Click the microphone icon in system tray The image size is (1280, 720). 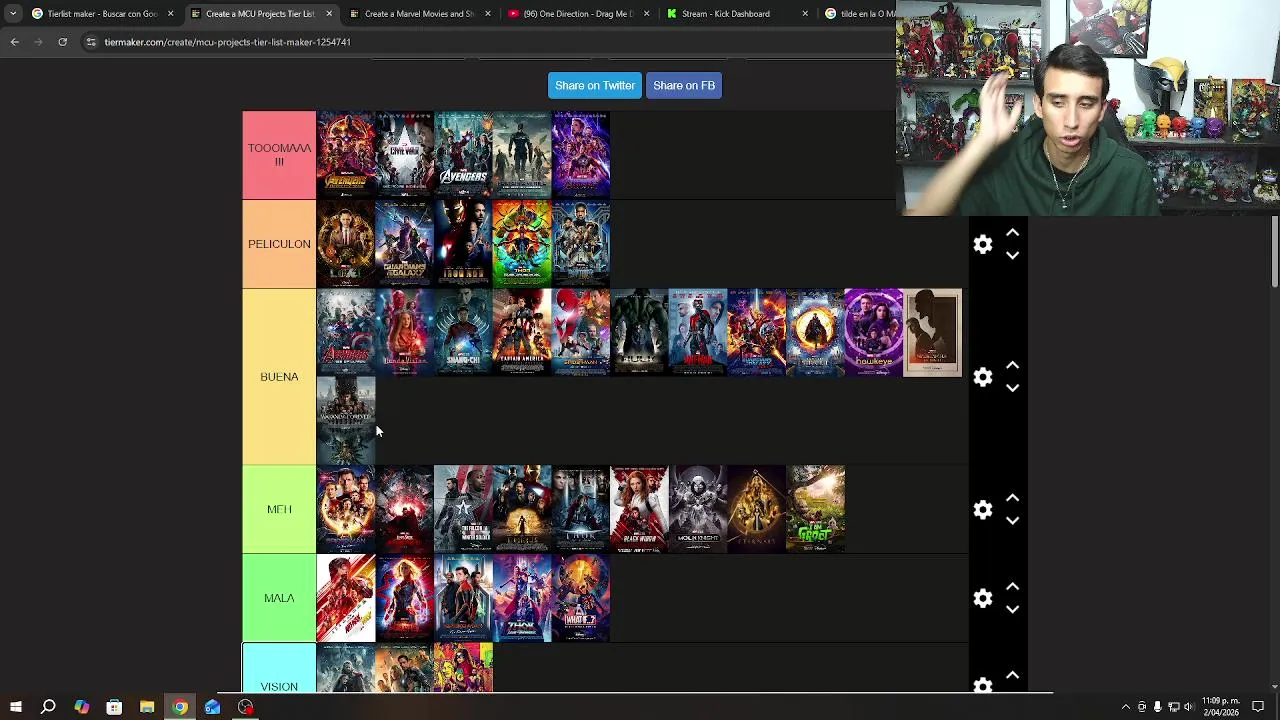point(1158,707)
